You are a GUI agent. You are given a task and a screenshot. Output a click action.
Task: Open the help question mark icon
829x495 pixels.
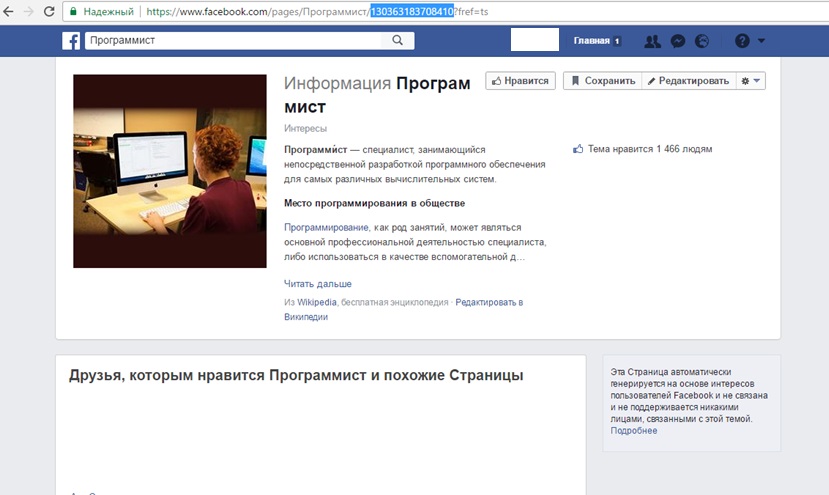(x=742, y=41)
